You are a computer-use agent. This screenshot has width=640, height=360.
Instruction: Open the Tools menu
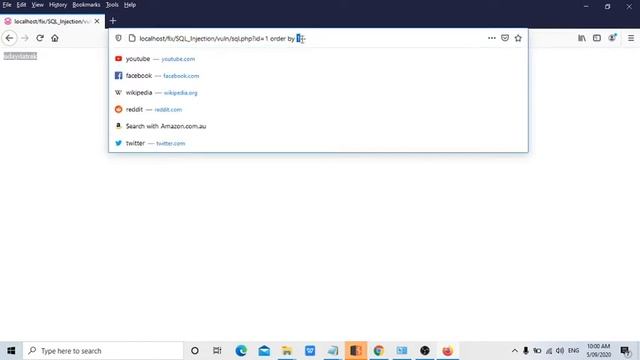(112, 5)
